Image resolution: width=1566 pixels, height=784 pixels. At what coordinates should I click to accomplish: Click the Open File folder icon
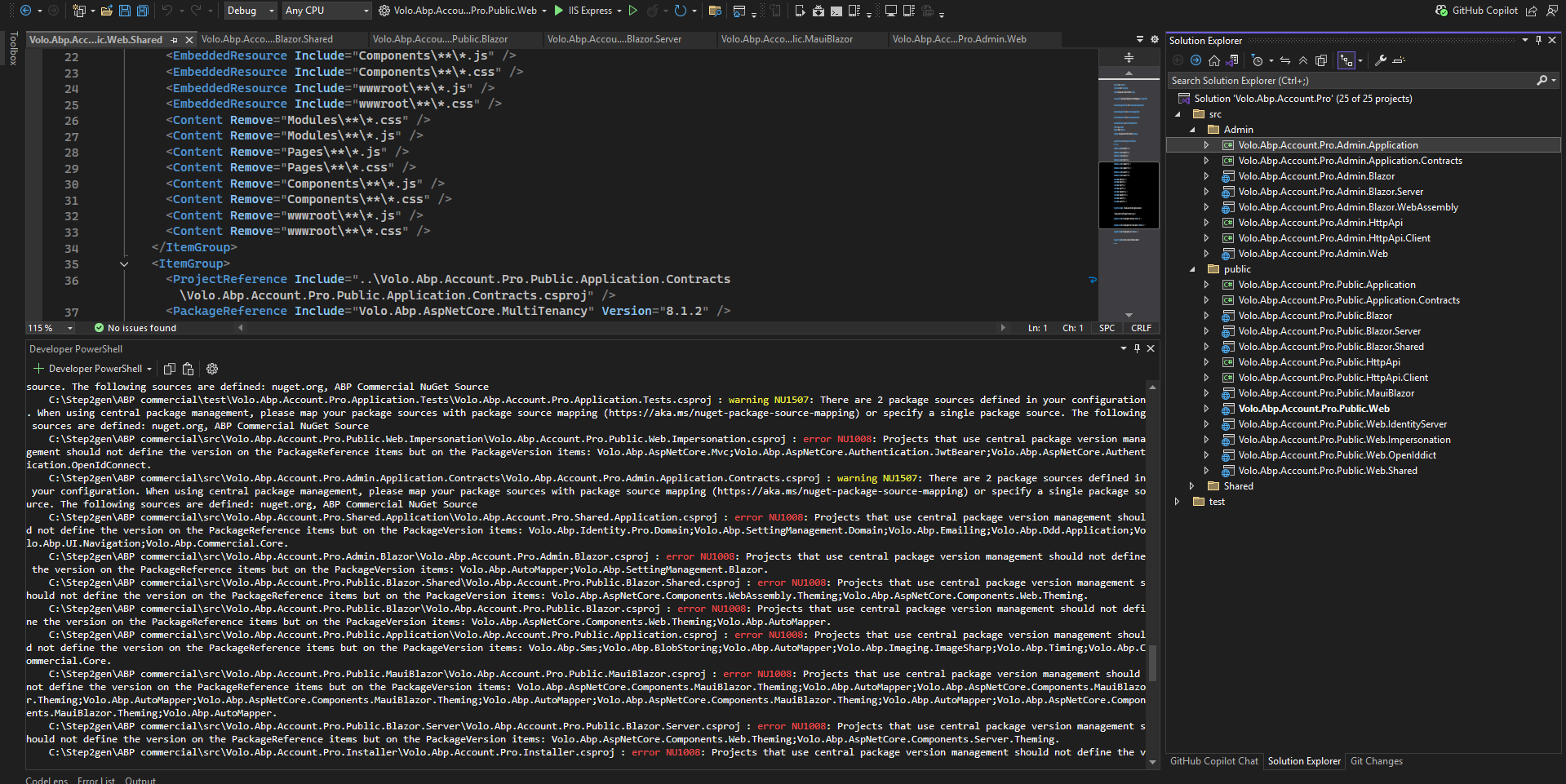pos(106,11)
